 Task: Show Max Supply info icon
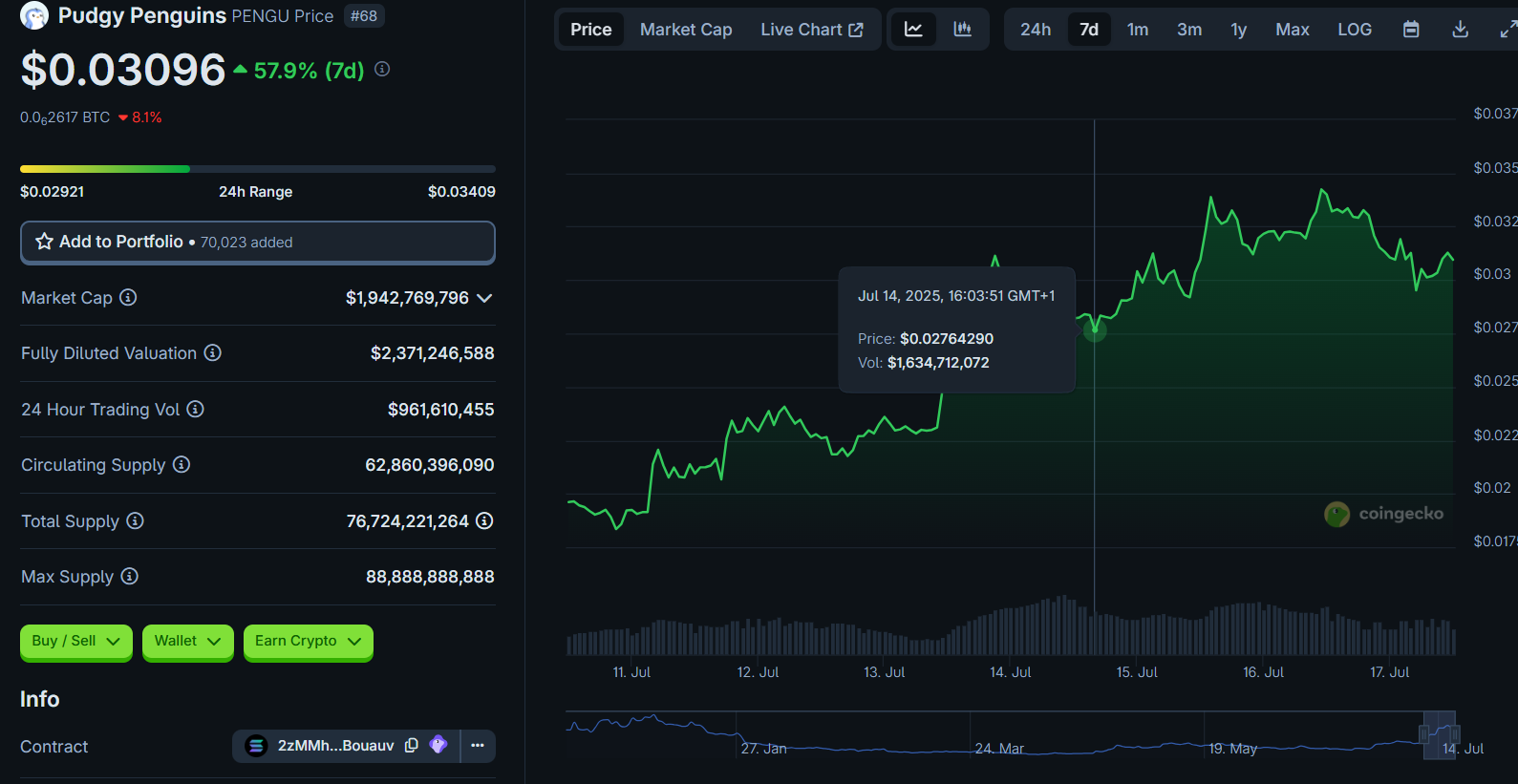click(130, 576)
